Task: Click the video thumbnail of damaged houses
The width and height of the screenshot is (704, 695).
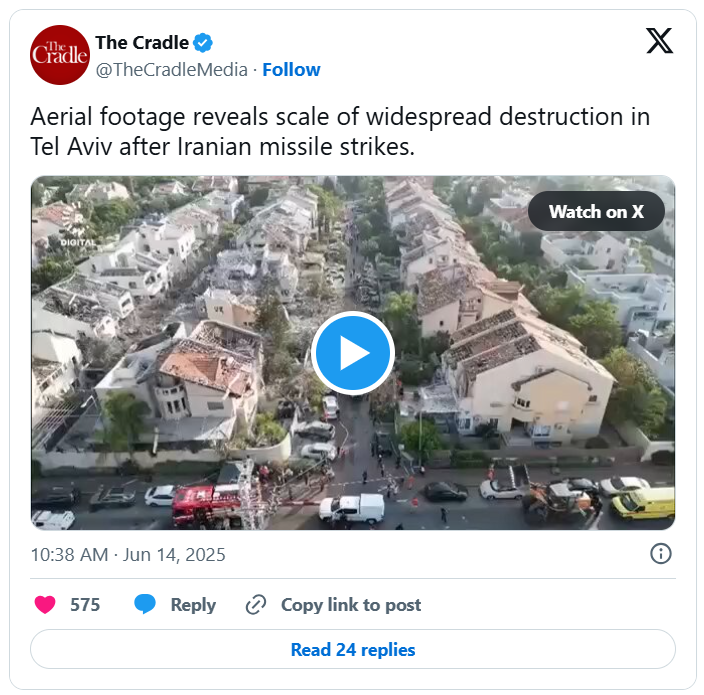Action: pos(353,353)
